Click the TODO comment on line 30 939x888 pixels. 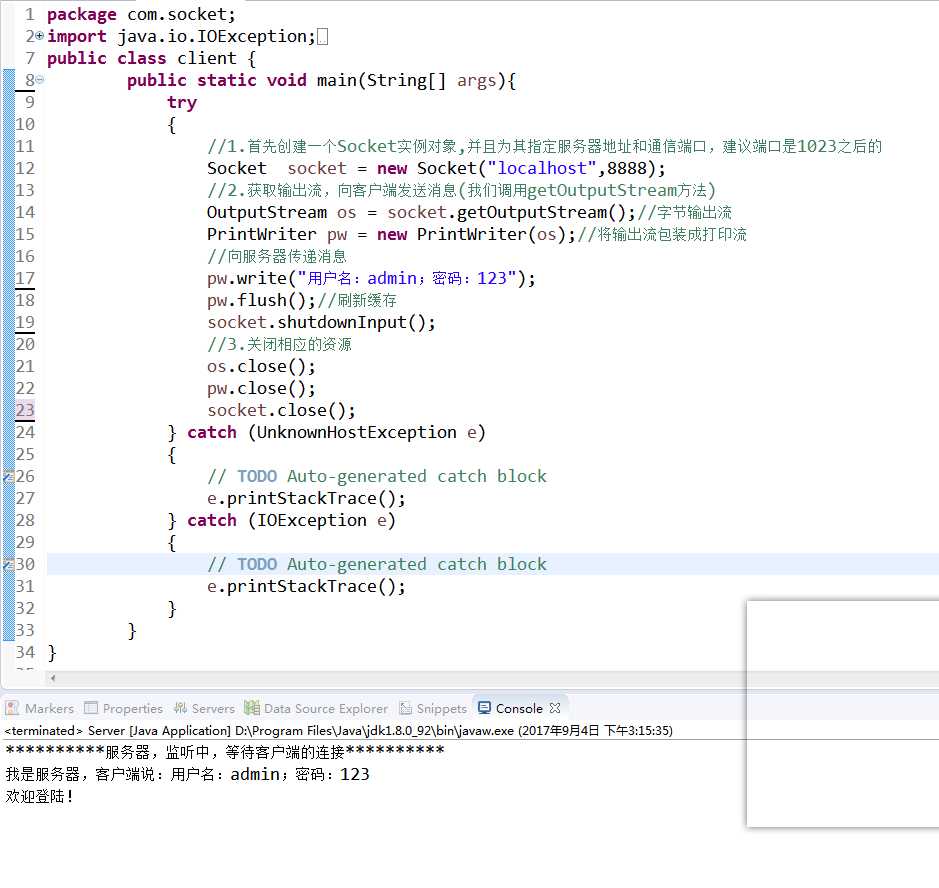click(x=377, y=565)
